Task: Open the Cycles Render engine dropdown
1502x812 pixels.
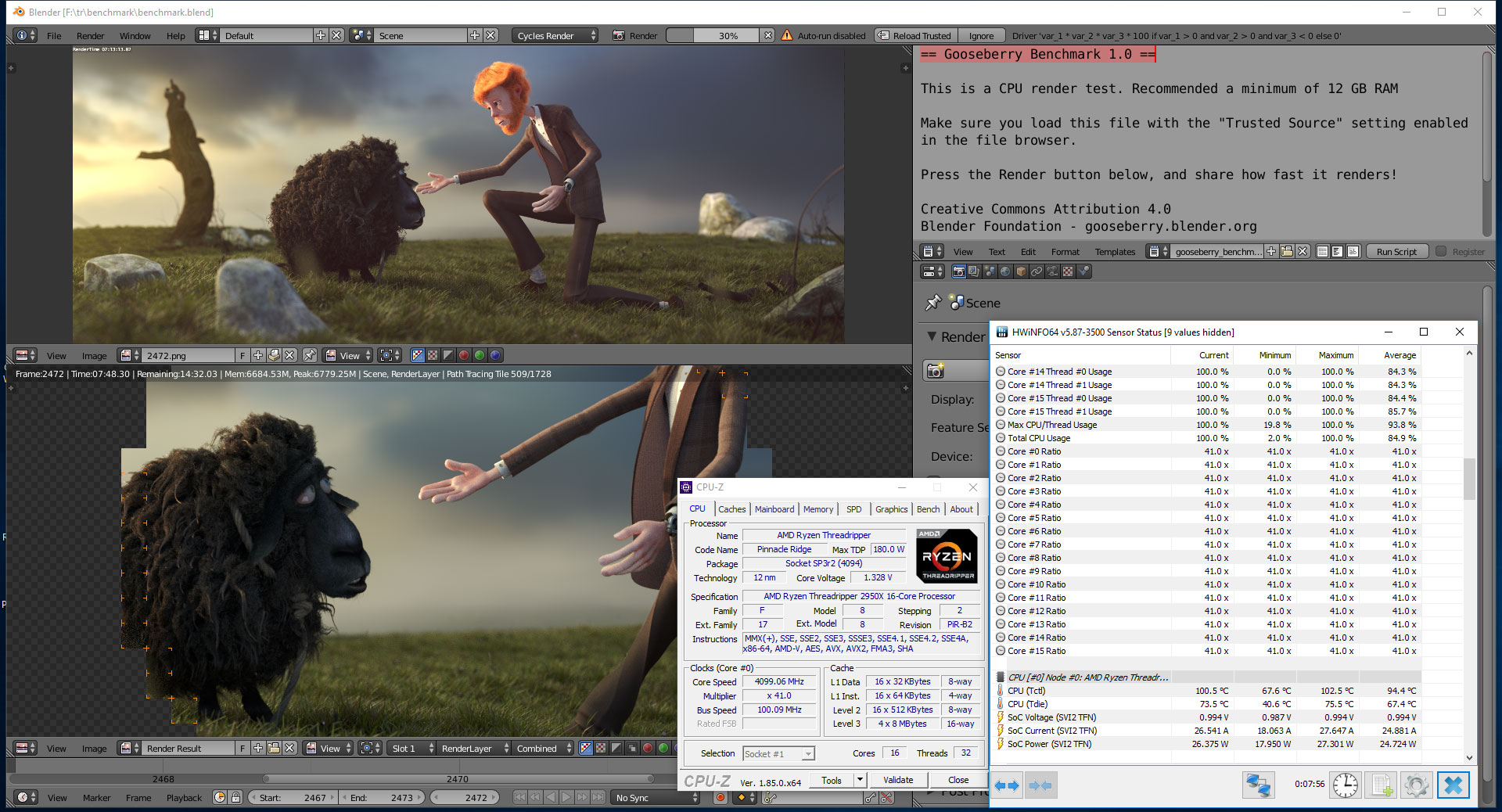Action: coord(555,35)
